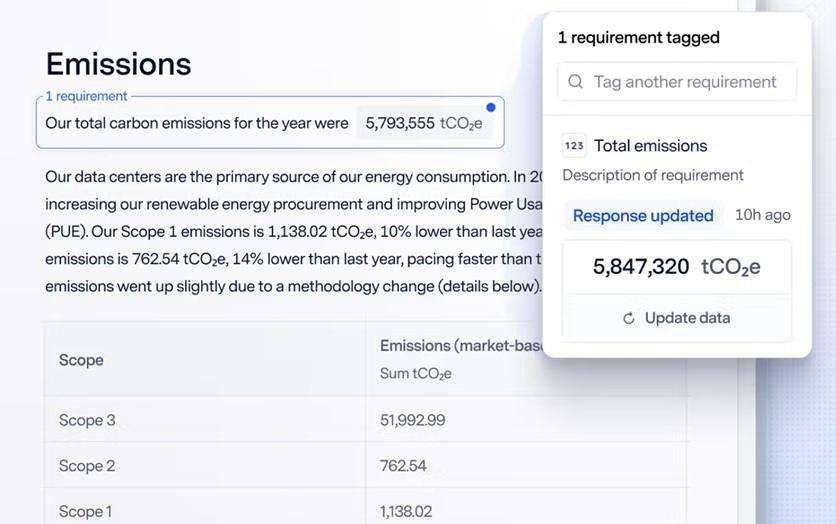This screenshot has height=524, width=836.
Task: Click the Emissions (market-based) column header
Action: click(x=460, y=346)
